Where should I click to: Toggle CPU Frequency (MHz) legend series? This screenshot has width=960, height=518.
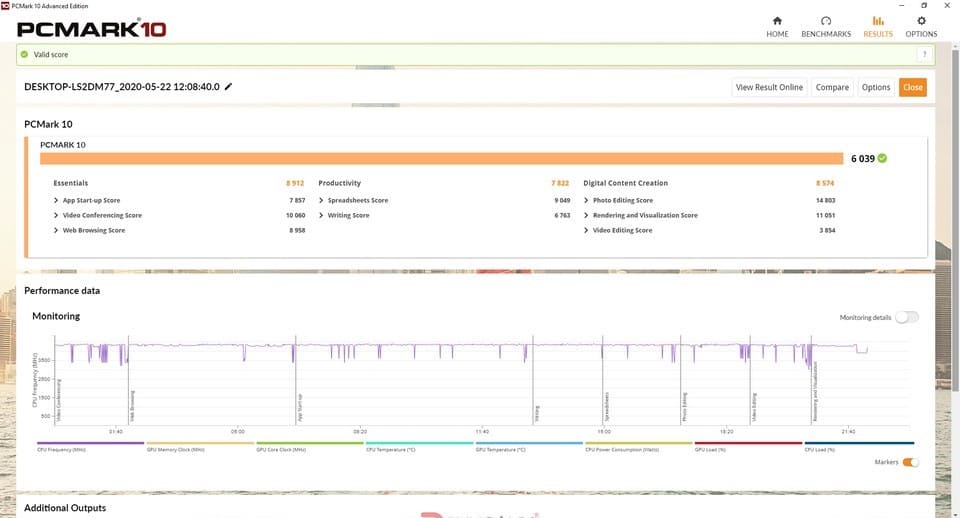(90, 446)
